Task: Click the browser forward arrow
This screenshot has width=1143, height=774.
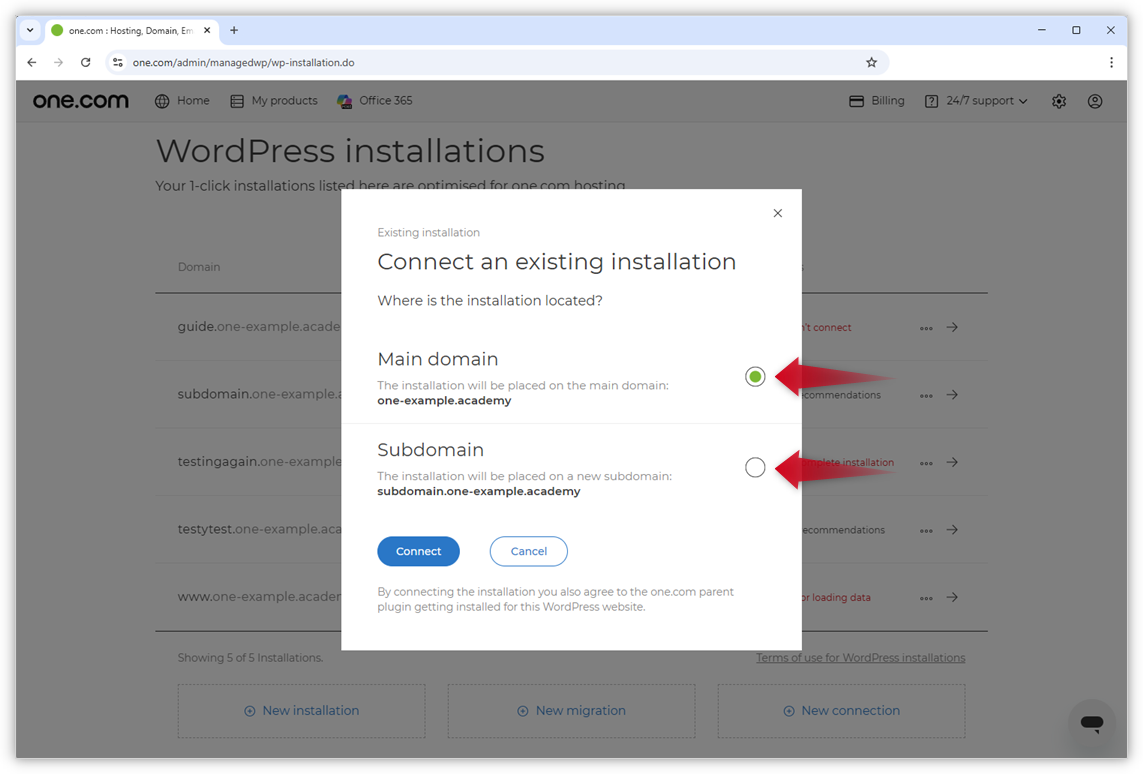Action: 58,63
